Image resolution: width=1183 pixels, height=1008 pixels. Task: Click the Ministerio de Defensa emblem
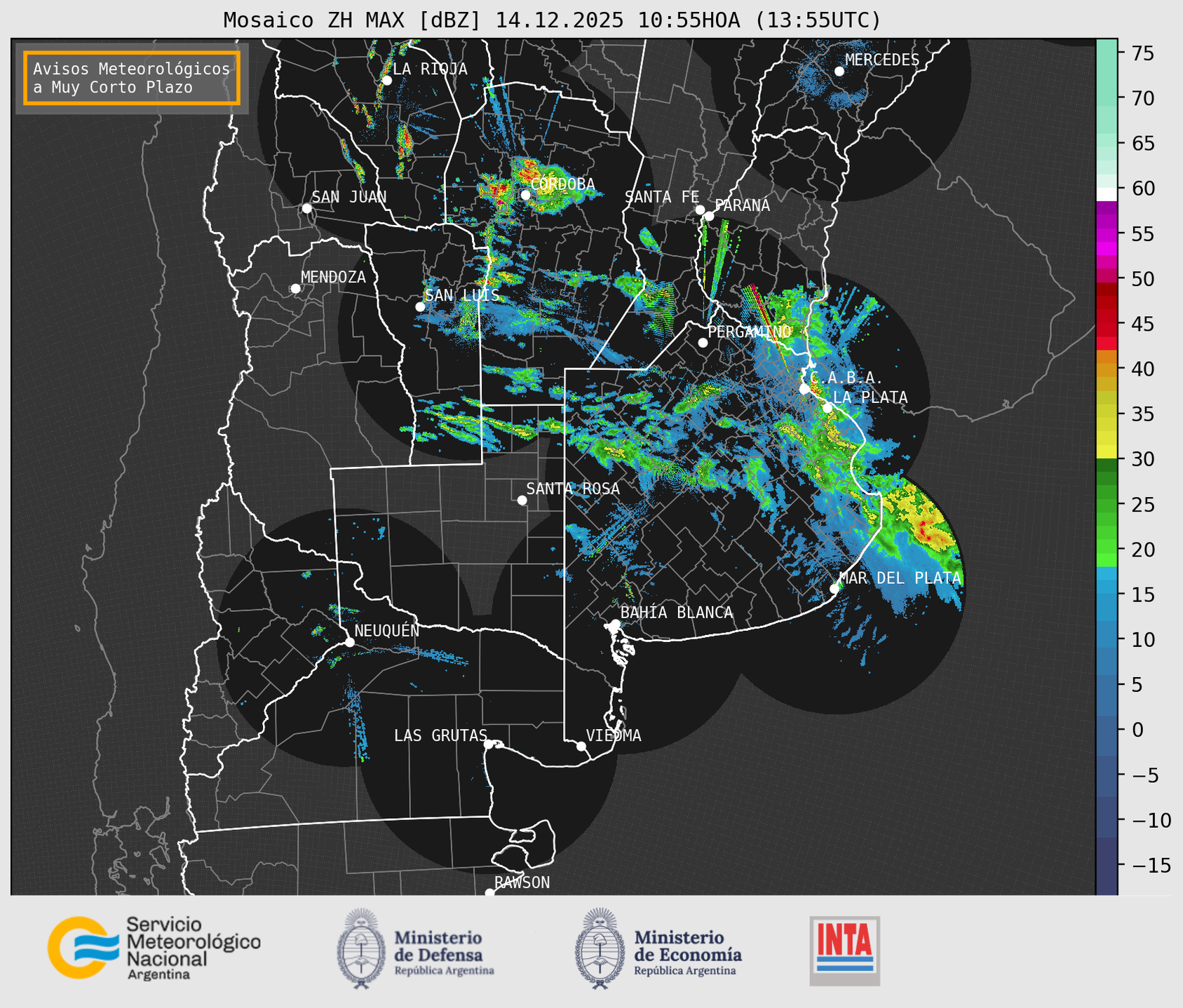point(361,948)
